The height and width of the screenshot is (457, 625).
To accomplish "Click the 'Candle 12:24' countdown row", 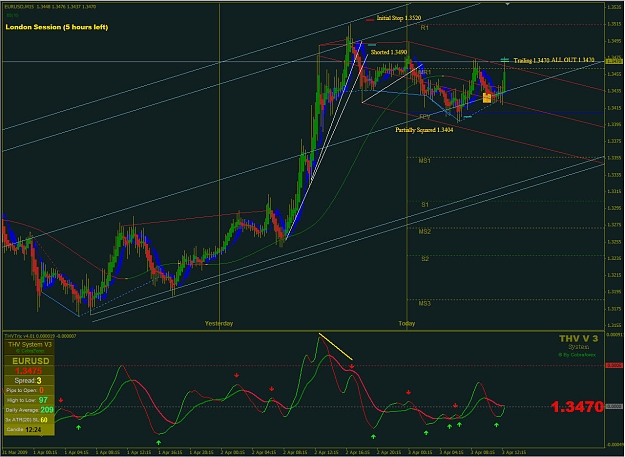I will pos(29,430).
